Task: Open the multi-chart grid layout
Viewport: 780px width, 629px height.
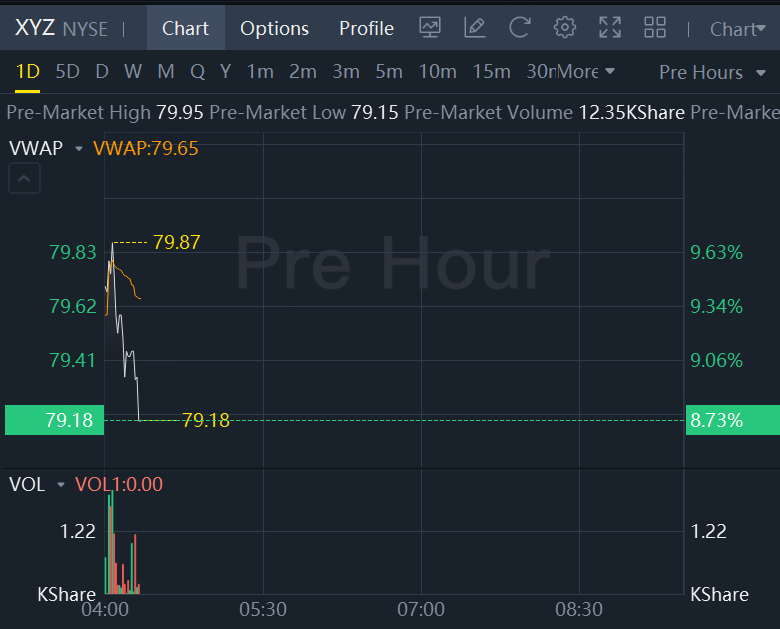Action: (x=655, y=28)
